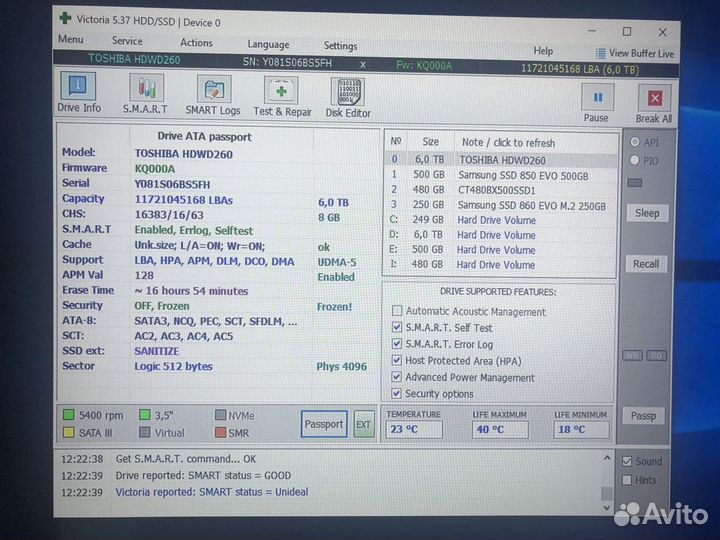Viewport: 720px width, 540px height.
Task: Select D: 6,0 TB volume row
Action: click(x=501, y=235)
